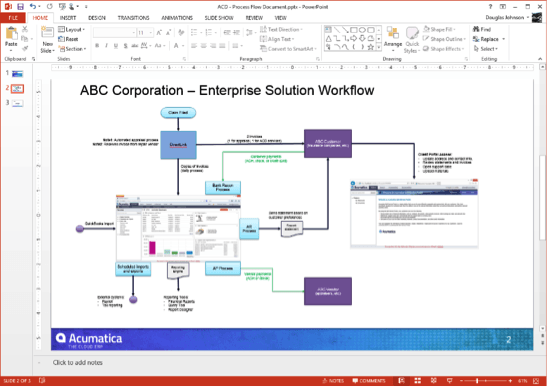Click the Undo arrow in the title bar
547x387 pixels.
tap(33, 6)
